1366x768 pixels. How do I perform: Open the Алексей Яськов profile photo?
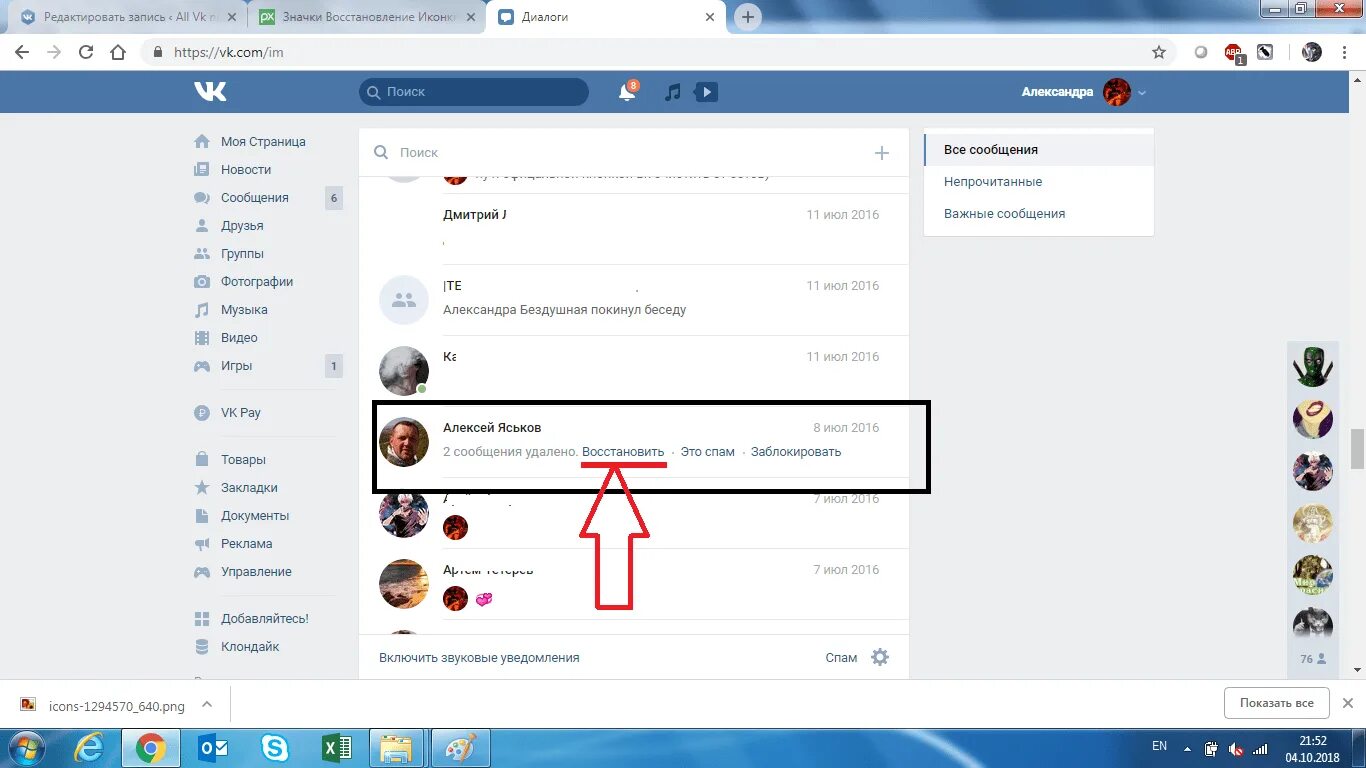pyautogui.click(x=404, y=442)
